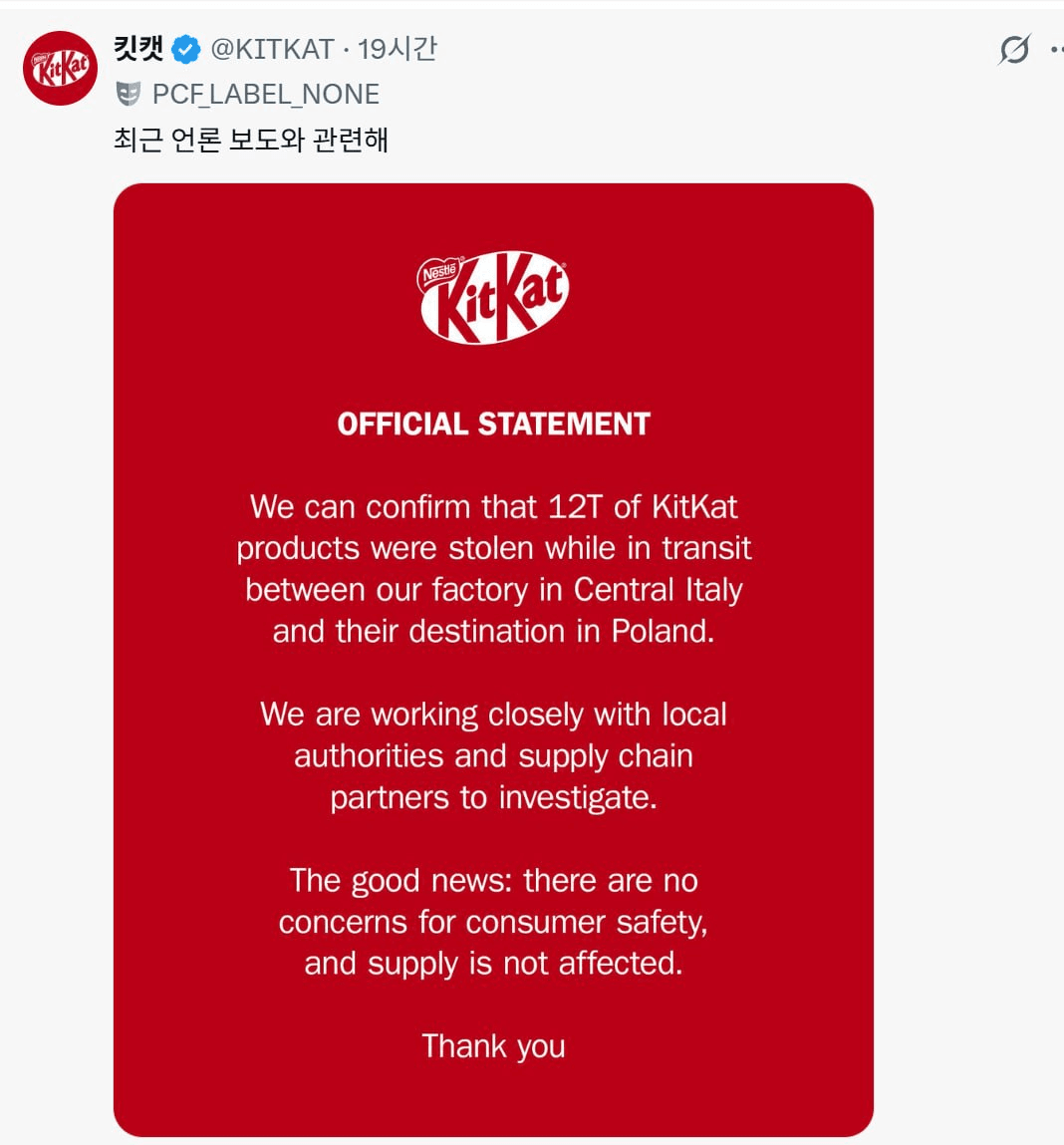The image size is (1064, 1145).
Task: Click the mask icon beside PCF_LABEL_NONE
Action: [x=129, y=94]
